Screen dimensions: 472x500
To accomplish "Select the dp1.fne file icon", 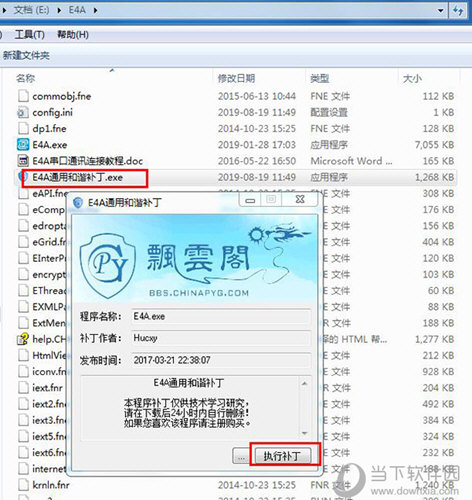I will (23, 129).
